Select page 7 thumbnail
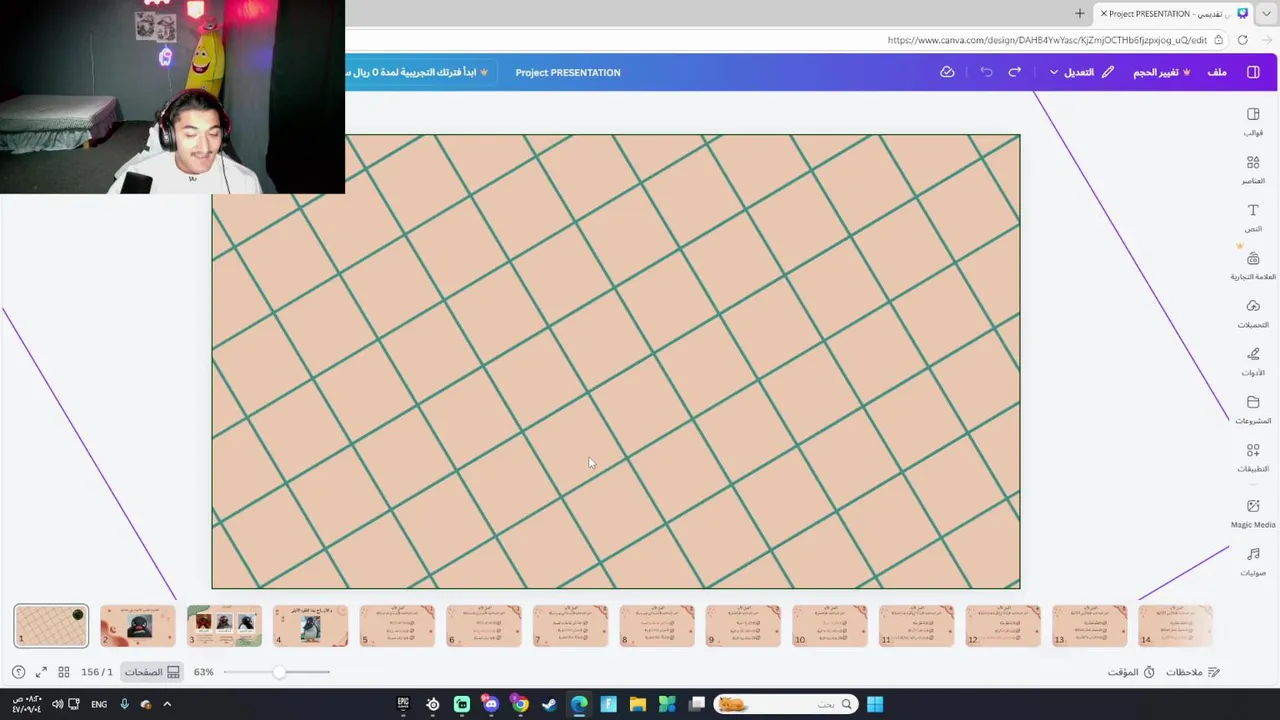Viewport: 1280px width, 720px height. pos(570,626)
